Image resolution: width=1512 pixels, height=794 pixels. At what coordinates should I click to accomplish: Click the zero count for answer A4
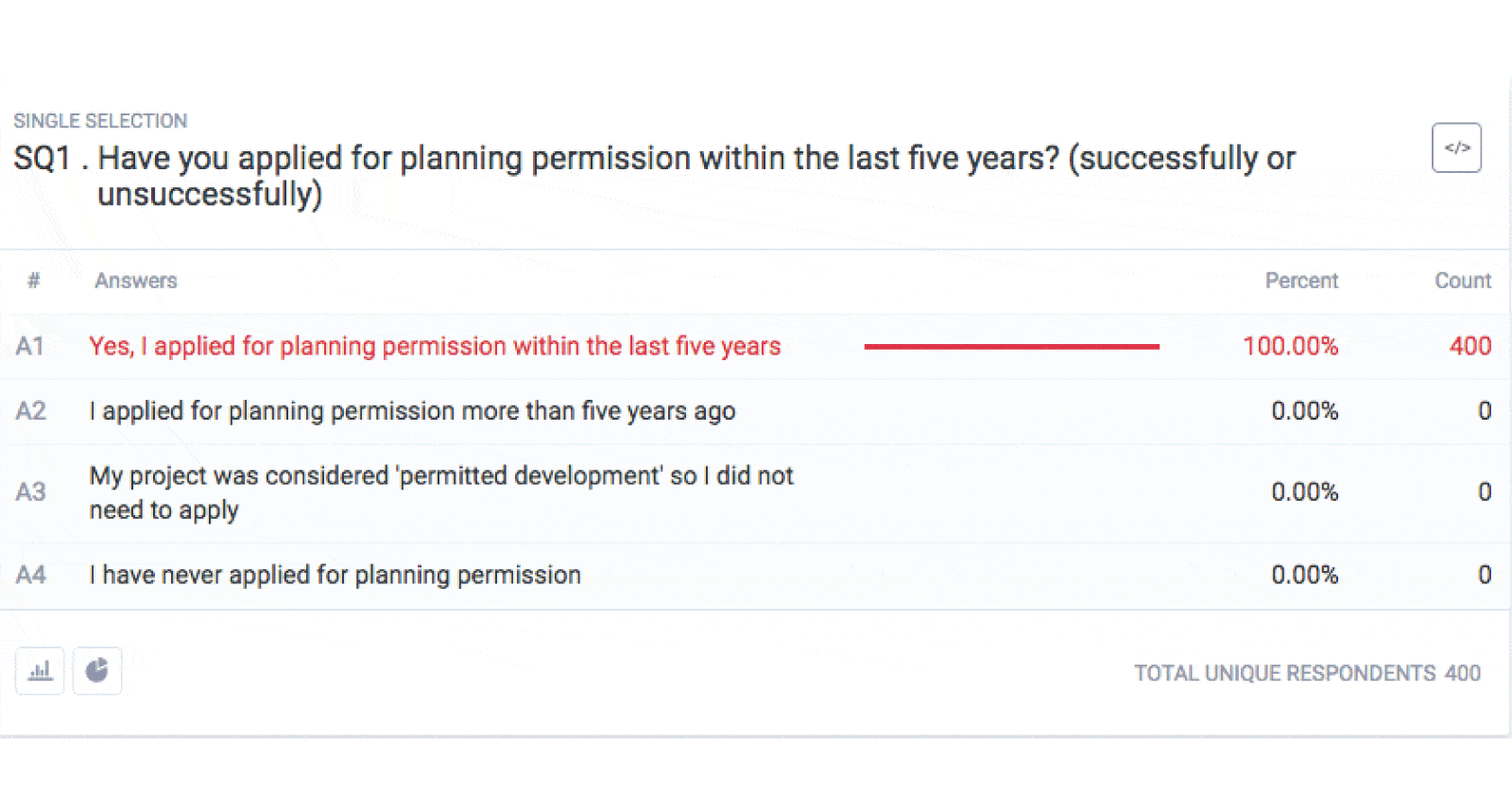(1484, 574)
